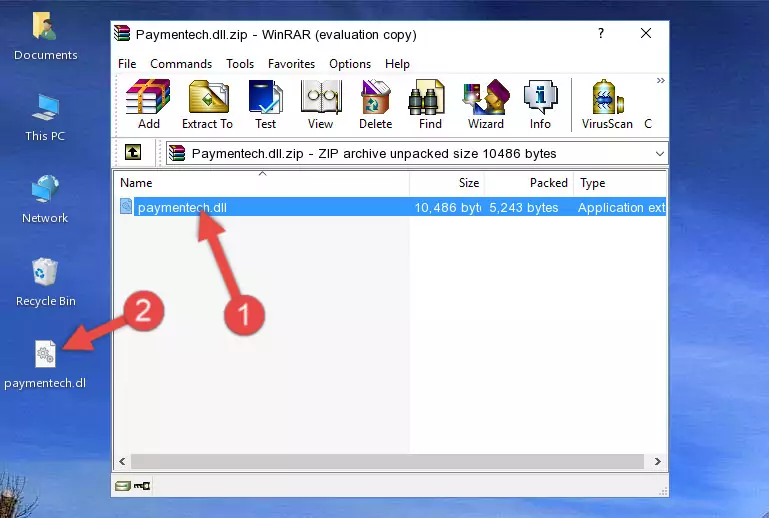Open the archive path dropdown

(660, 154)
